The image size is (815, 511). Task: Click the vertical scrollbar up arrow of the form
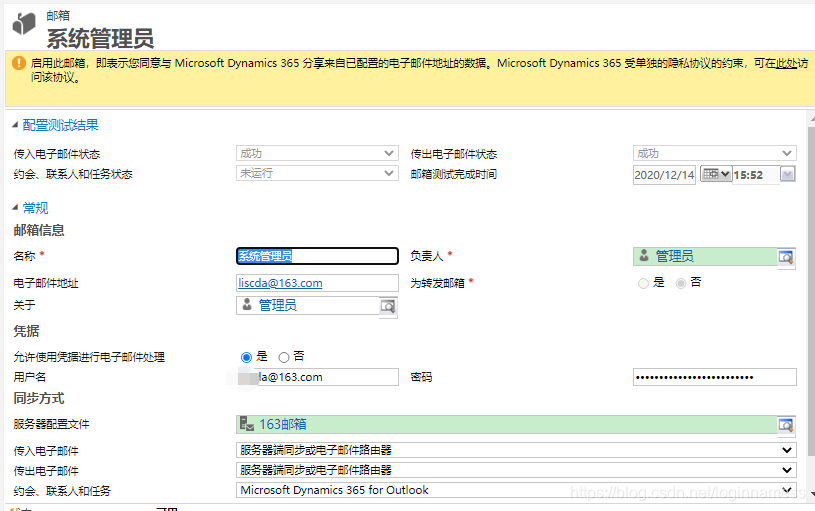click(x=812, y=121)
